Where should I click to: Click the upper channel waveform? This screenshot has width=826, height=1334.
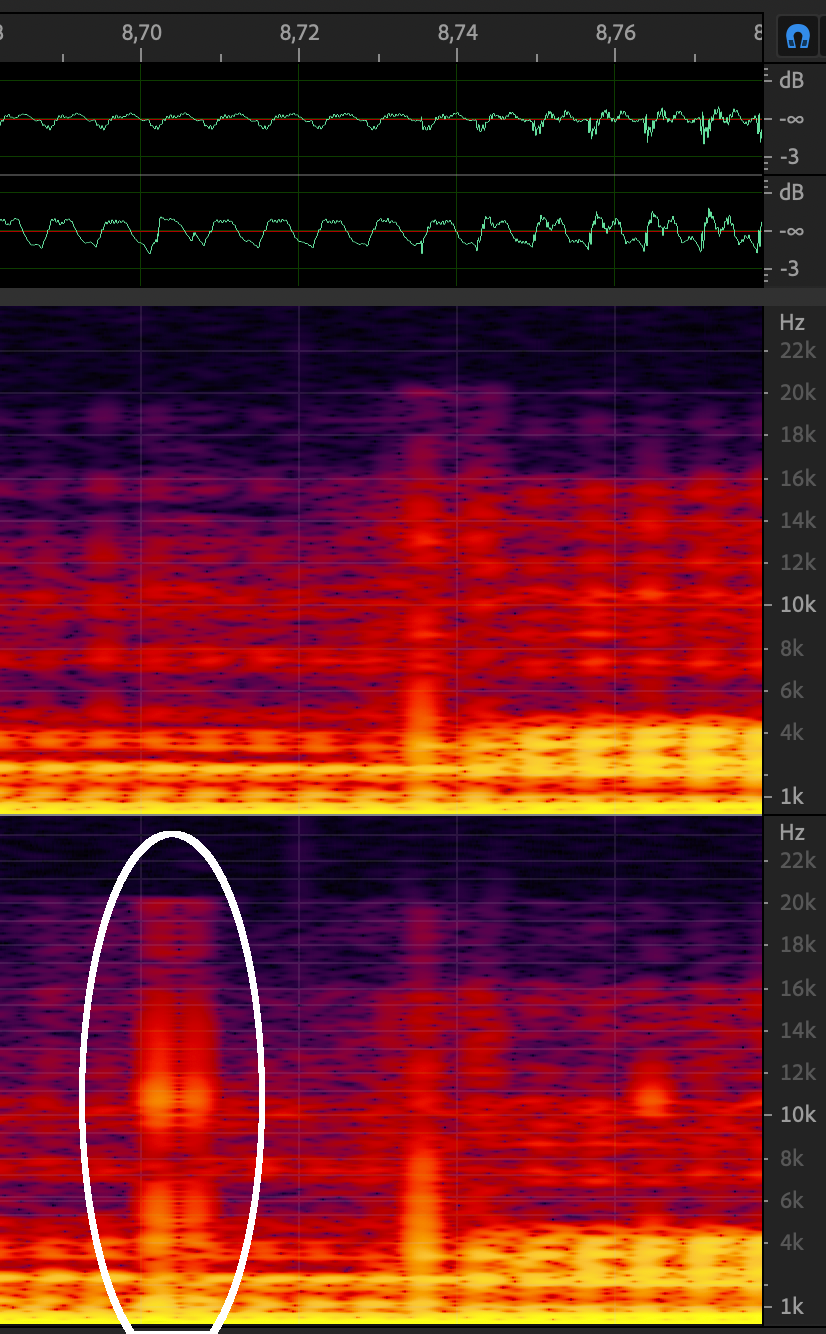click(380, 120)
